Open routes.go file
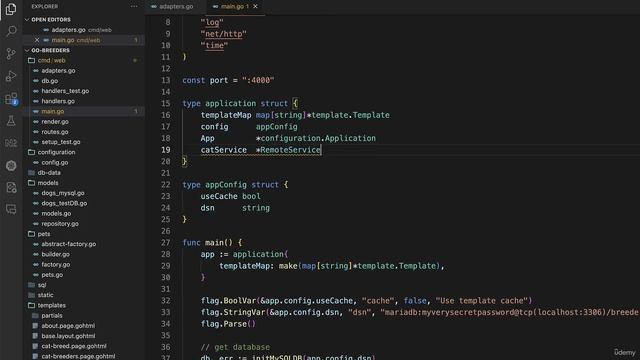 click(55, 132)
